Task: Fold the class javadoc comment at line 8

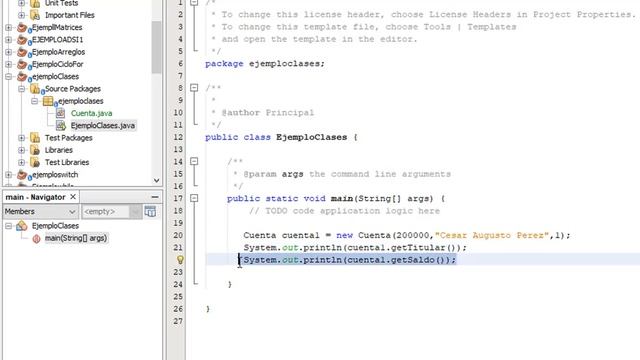Action: click(194, 88)
